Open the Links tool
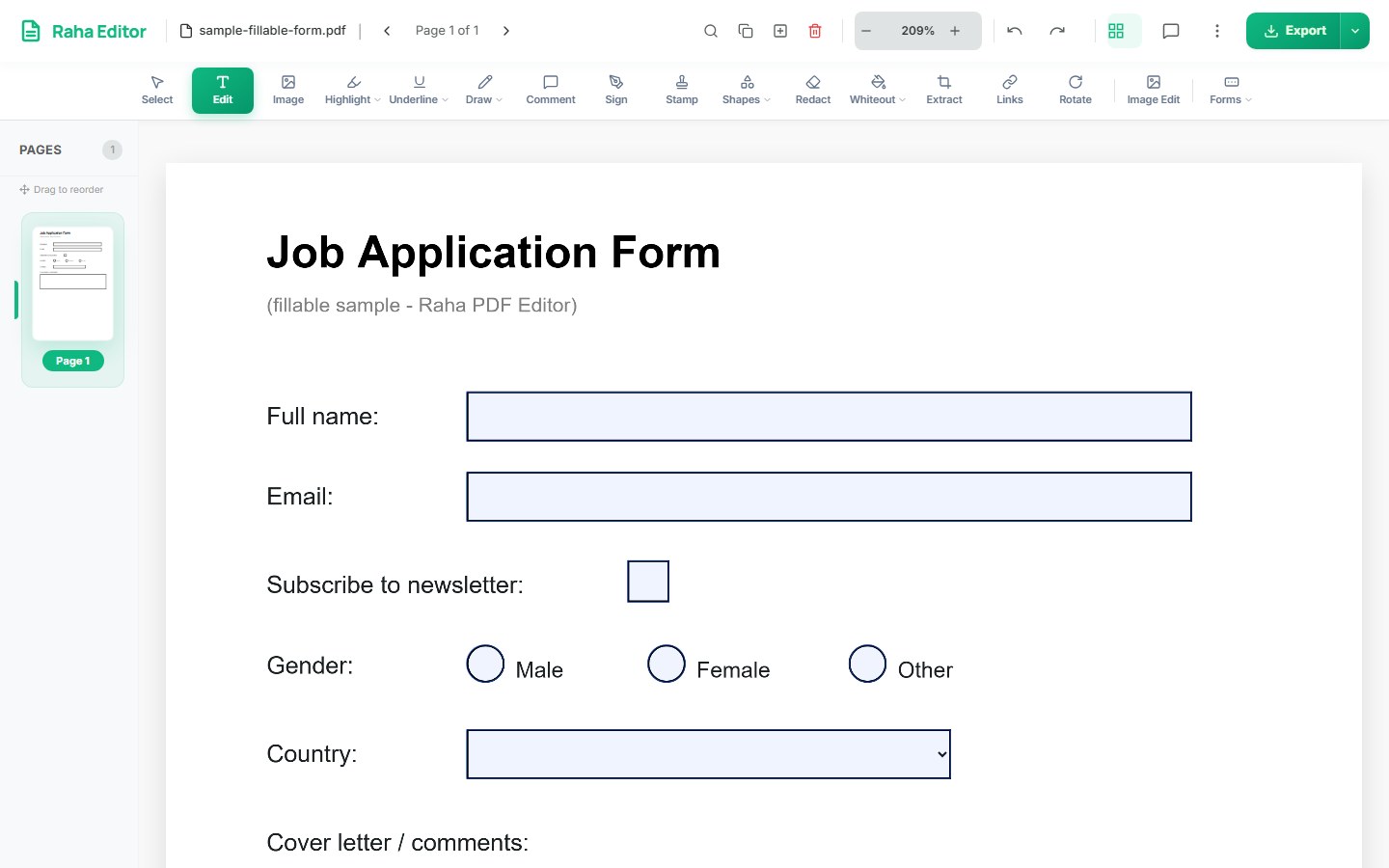The image size is (1389, 868). 1010,91
